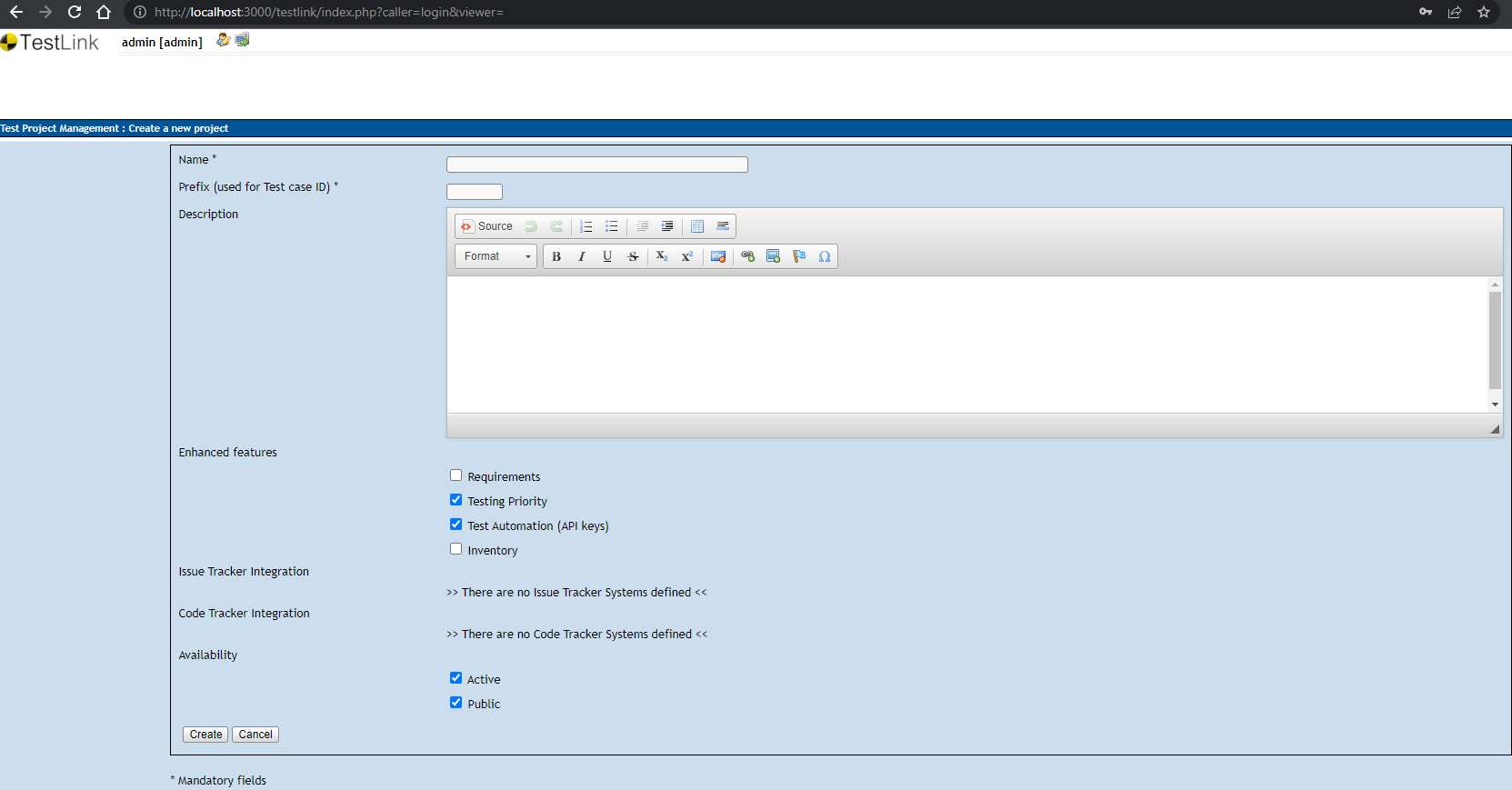Click the Prefix input field
Image resolution: width=1512 pixels, height=790 pixels.
475,192
